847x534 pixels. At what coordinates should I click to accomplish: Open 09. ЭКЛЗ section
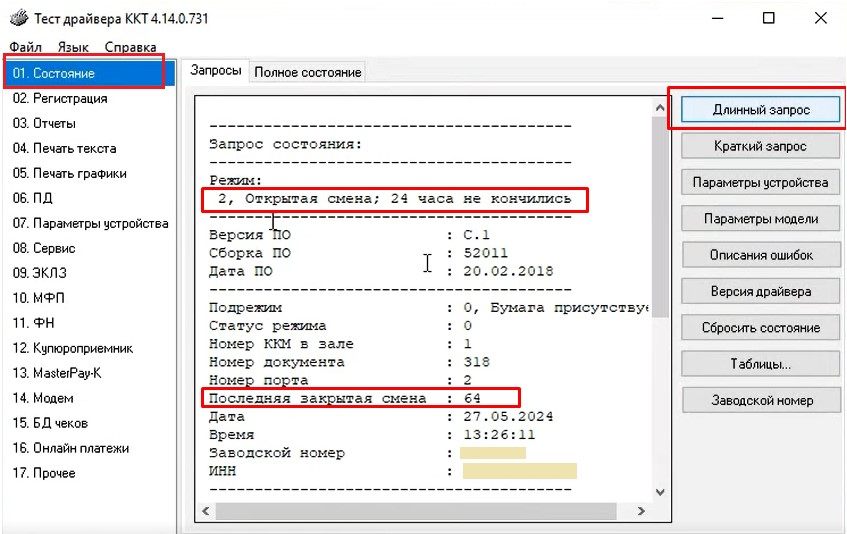click(x=39, y=273)
